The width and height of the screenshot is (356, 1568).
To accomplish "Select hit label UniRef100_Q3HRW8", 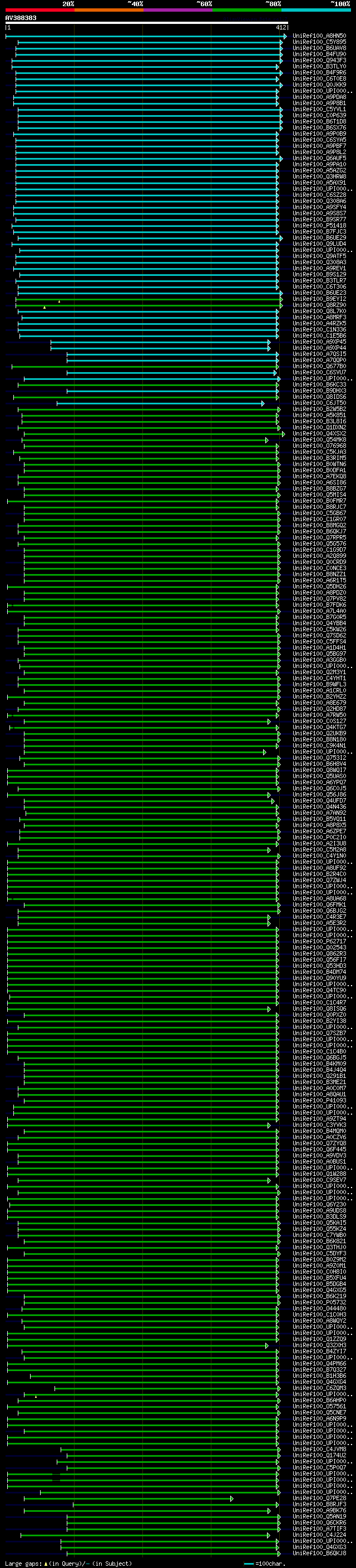I will [x=319, y=176].
